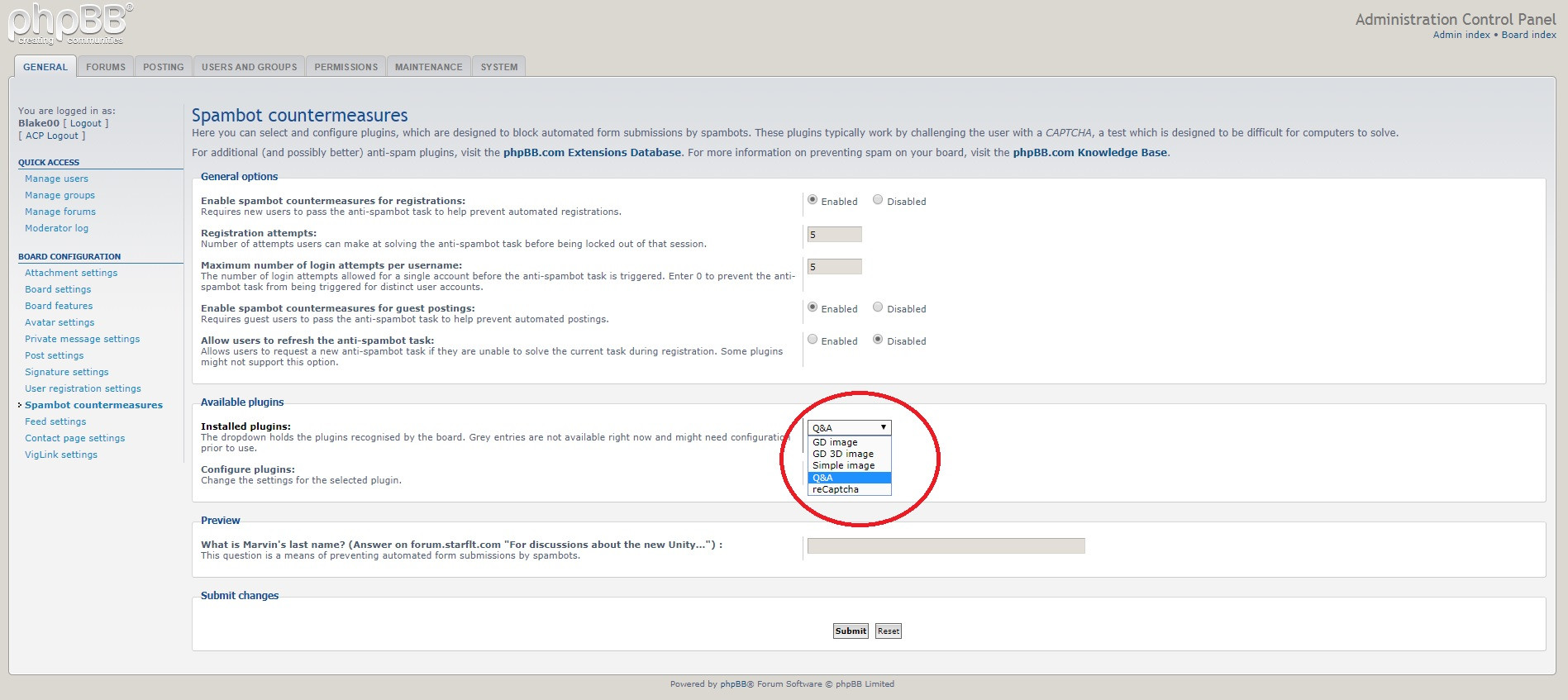Go to the Maintenance tab
Screen dimensions: 1568x700
[x=428, y=67]
